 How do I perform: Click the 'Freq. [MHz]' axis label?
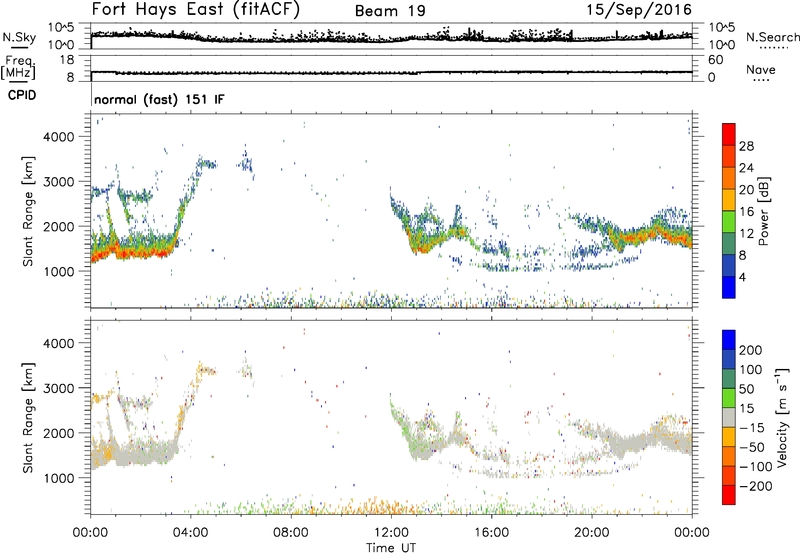point(18,67)
